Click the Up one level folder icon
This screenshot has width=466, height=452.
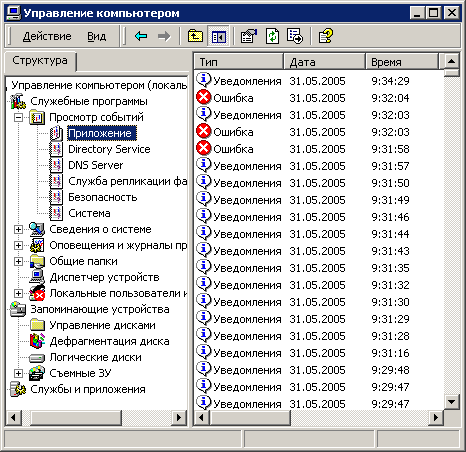[195, 36]
